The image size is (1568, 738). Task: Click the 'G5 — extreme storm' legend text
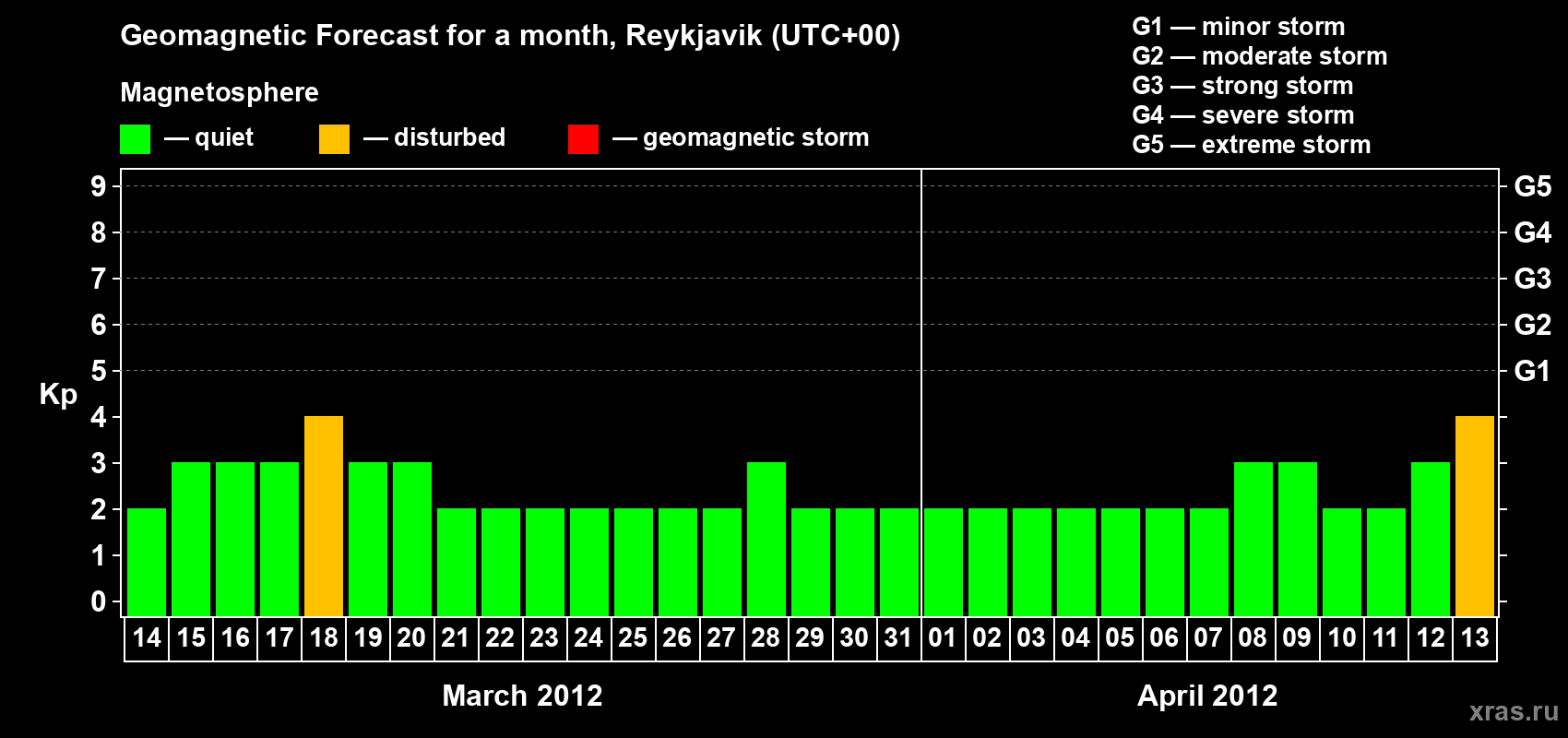tap(1252, 145)
